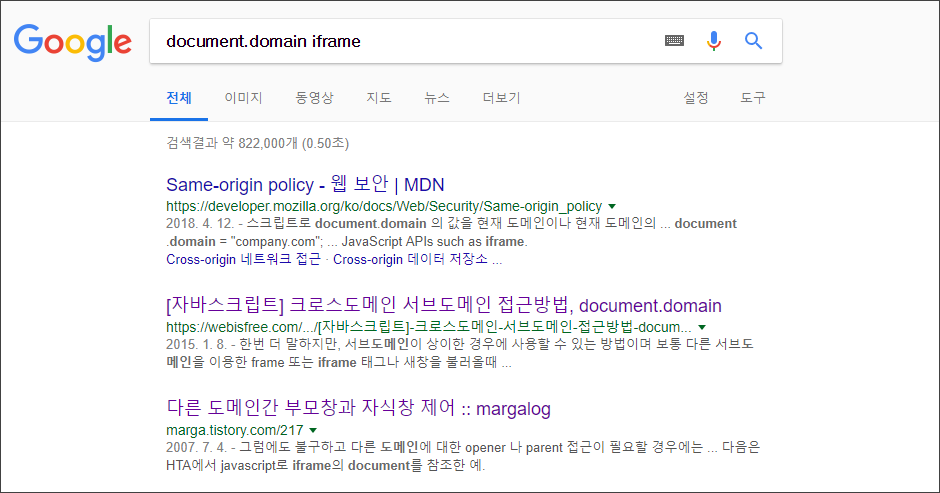Click the Google logo

pos(72,41)
